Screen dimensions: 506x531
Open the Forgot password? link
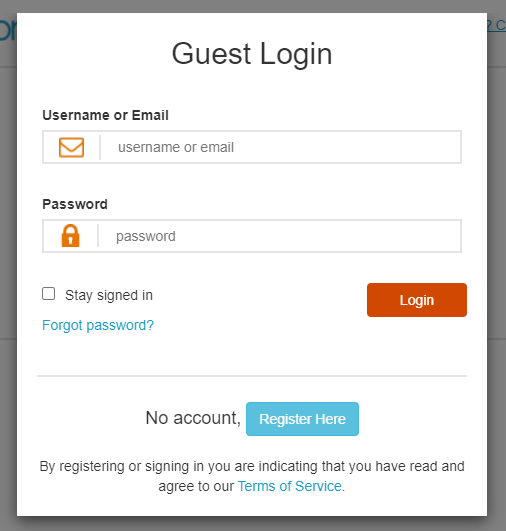(98, 325)
